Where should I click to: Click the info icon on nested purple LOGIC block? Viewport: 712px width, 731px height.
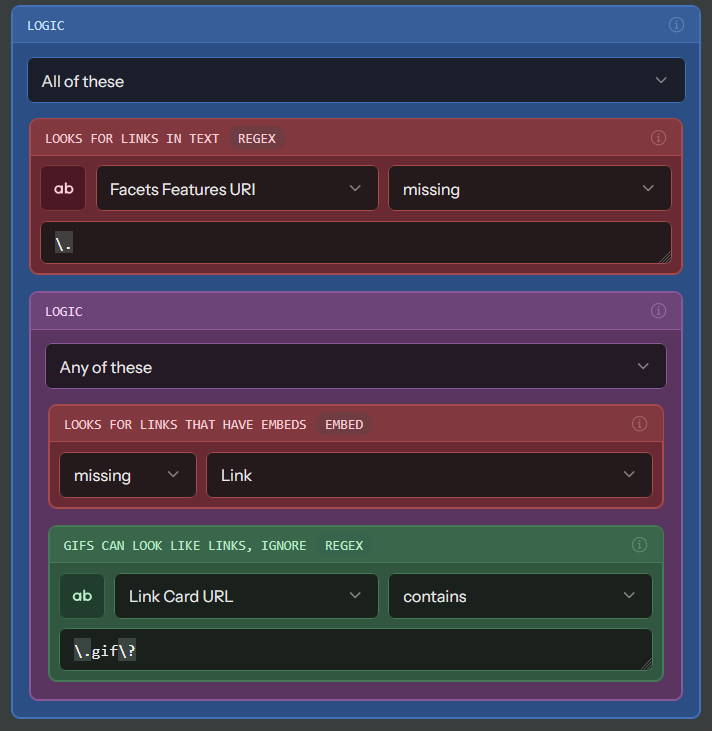point(658,311)
